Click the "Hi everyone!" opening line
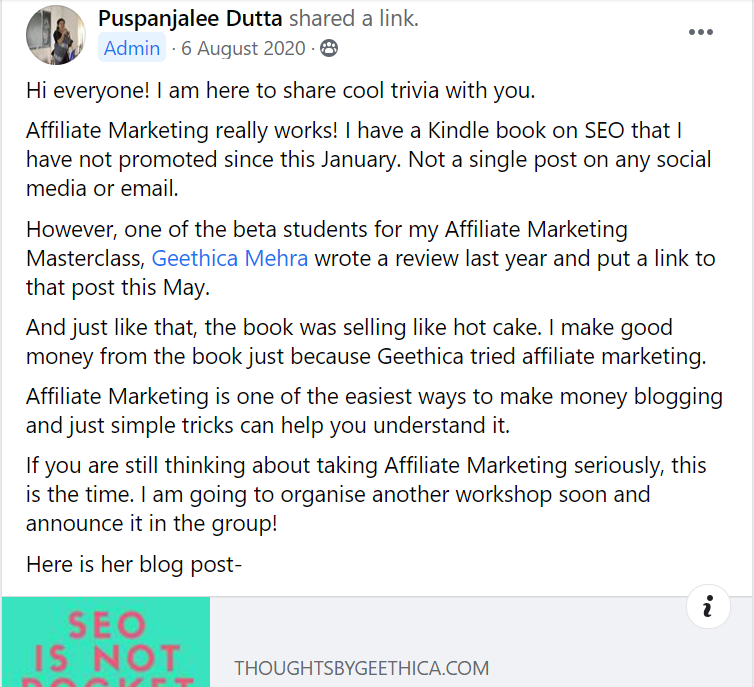This screenshot has height=687, width=754. click(281, 90)
